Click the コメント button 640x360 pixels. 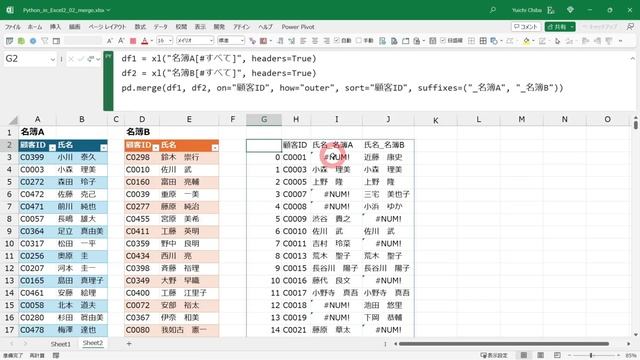(526, 27)
